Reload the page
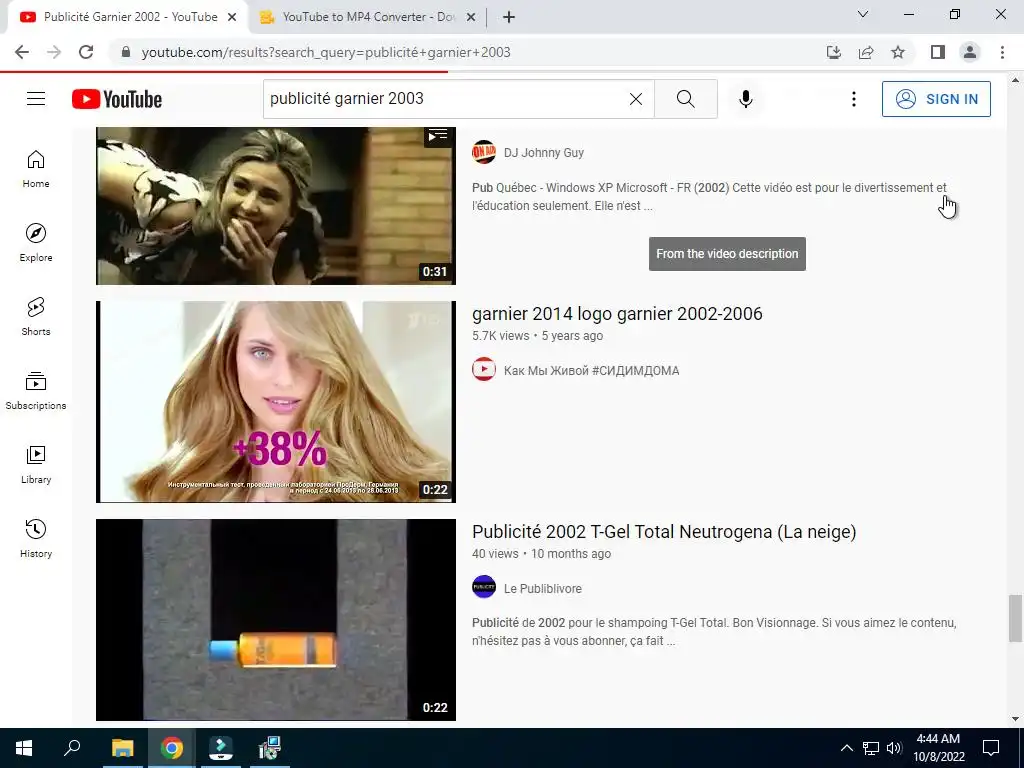1024x768 pixels. [86, 52]
